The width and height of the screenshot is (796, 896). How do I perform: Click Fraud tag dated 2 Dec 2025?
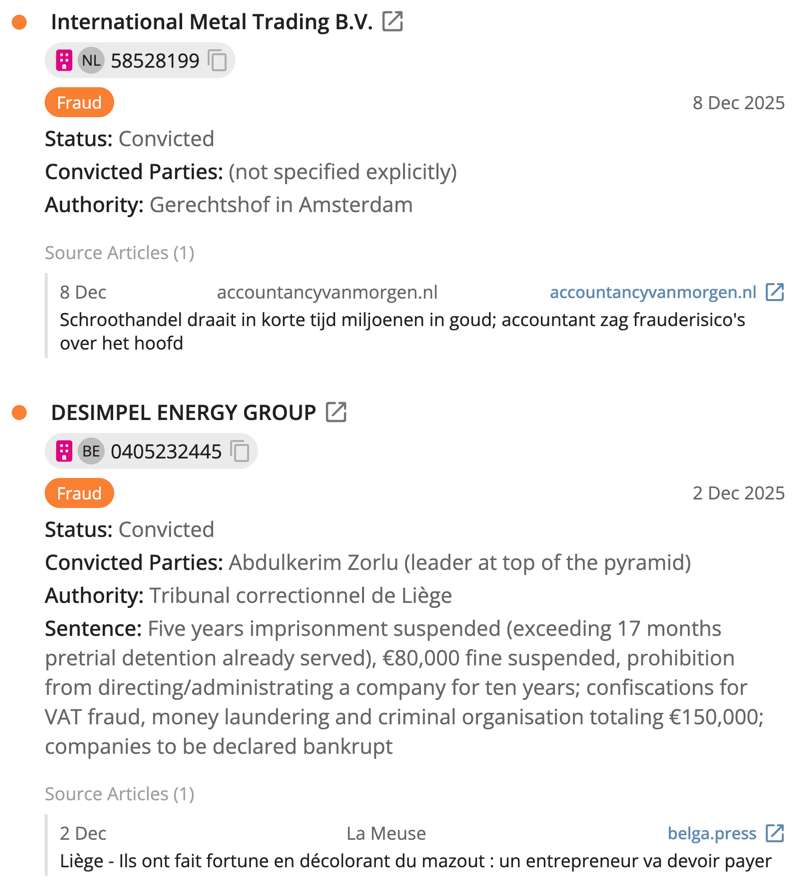point(79,493)
